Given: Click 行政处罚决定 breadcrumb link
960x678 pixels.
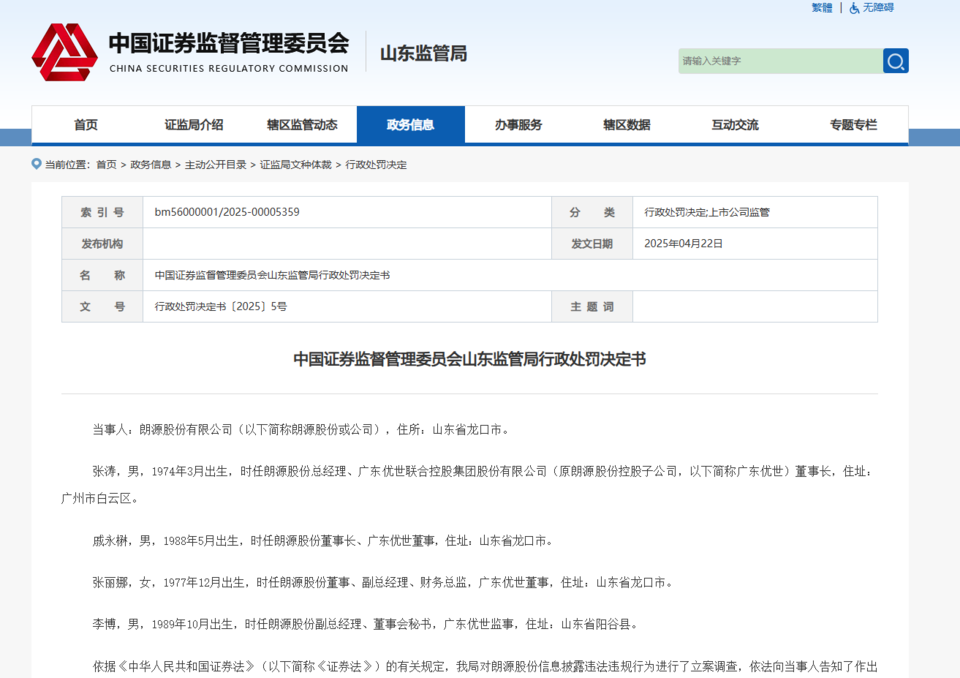Looking at the screenshot, I should 376,165.
